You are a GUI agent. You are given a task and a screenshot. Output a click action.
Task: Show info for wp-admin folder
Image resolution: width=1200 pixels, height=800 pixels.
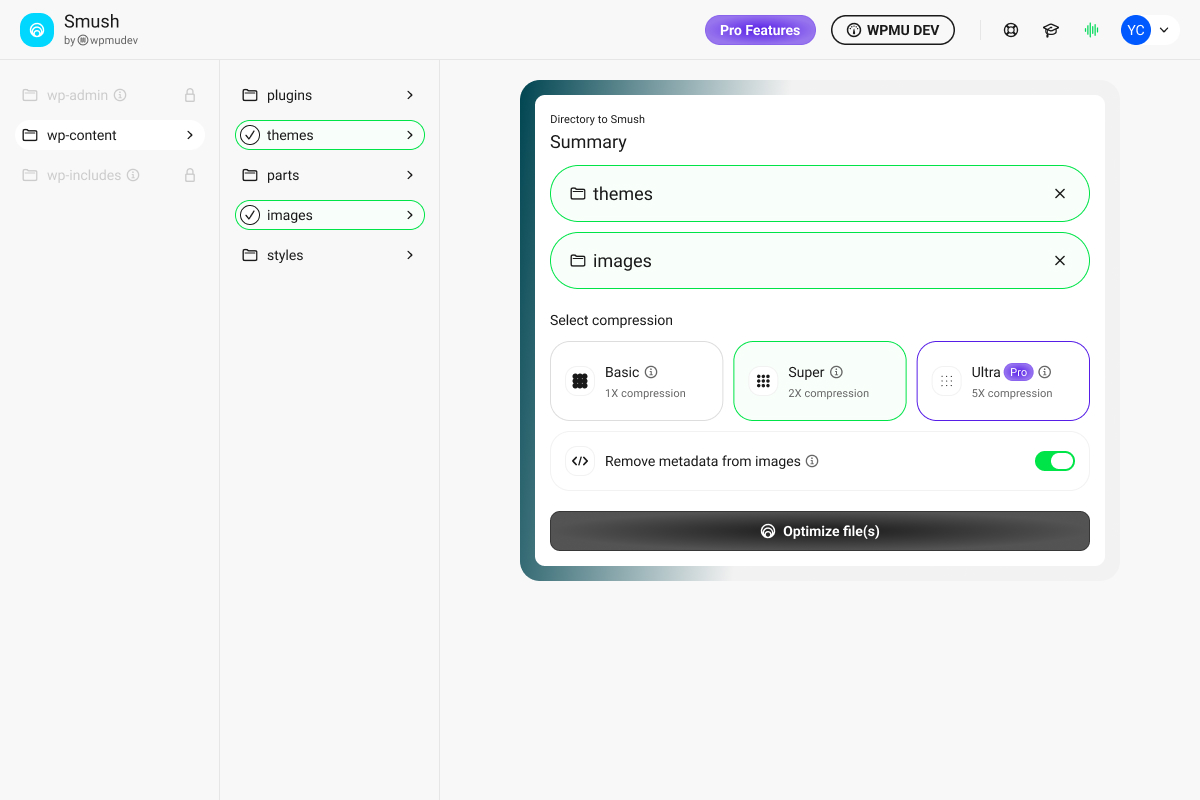(x=120, y=95)
